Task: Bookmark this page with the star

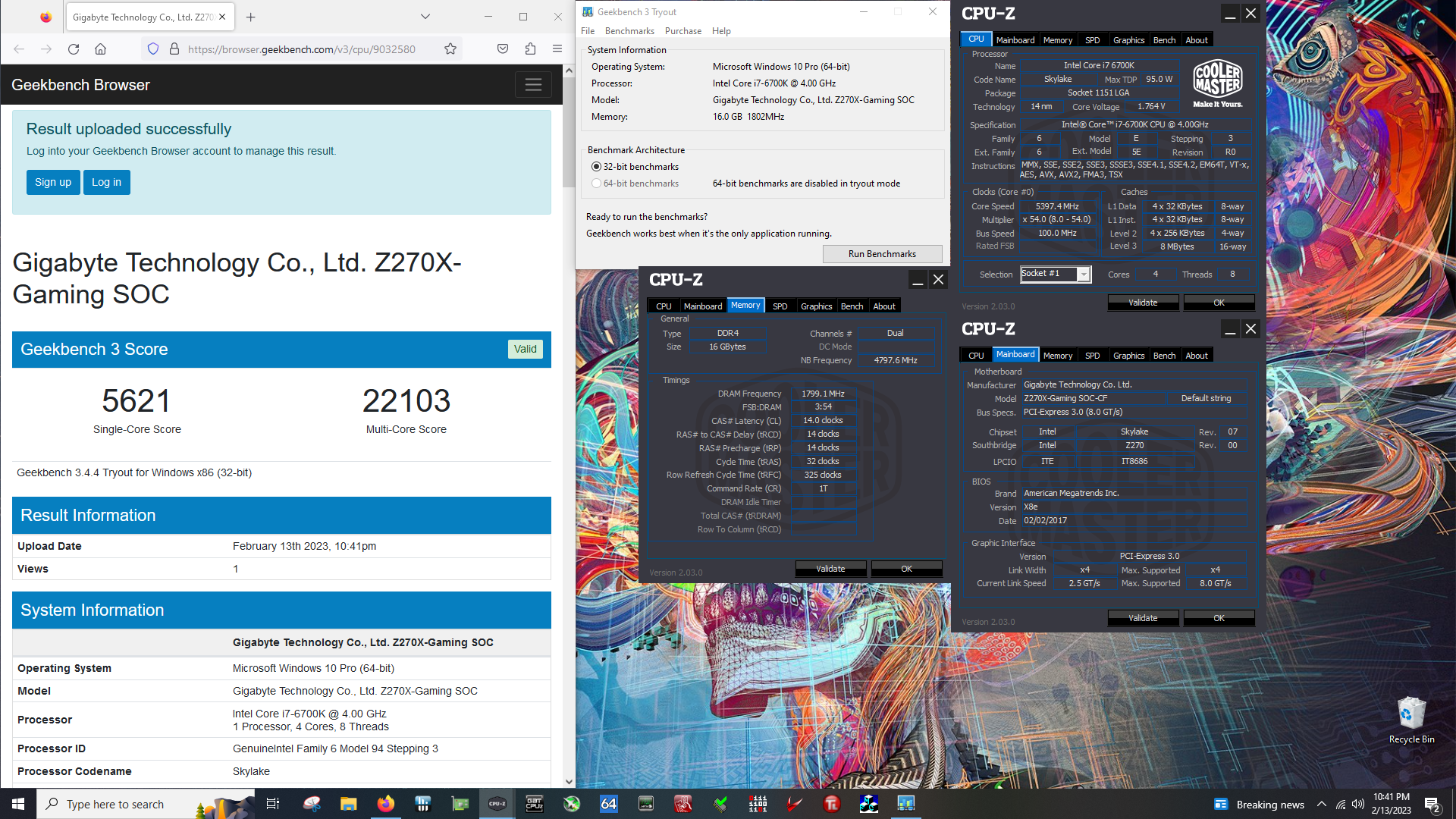Action: tap(450, 49)
